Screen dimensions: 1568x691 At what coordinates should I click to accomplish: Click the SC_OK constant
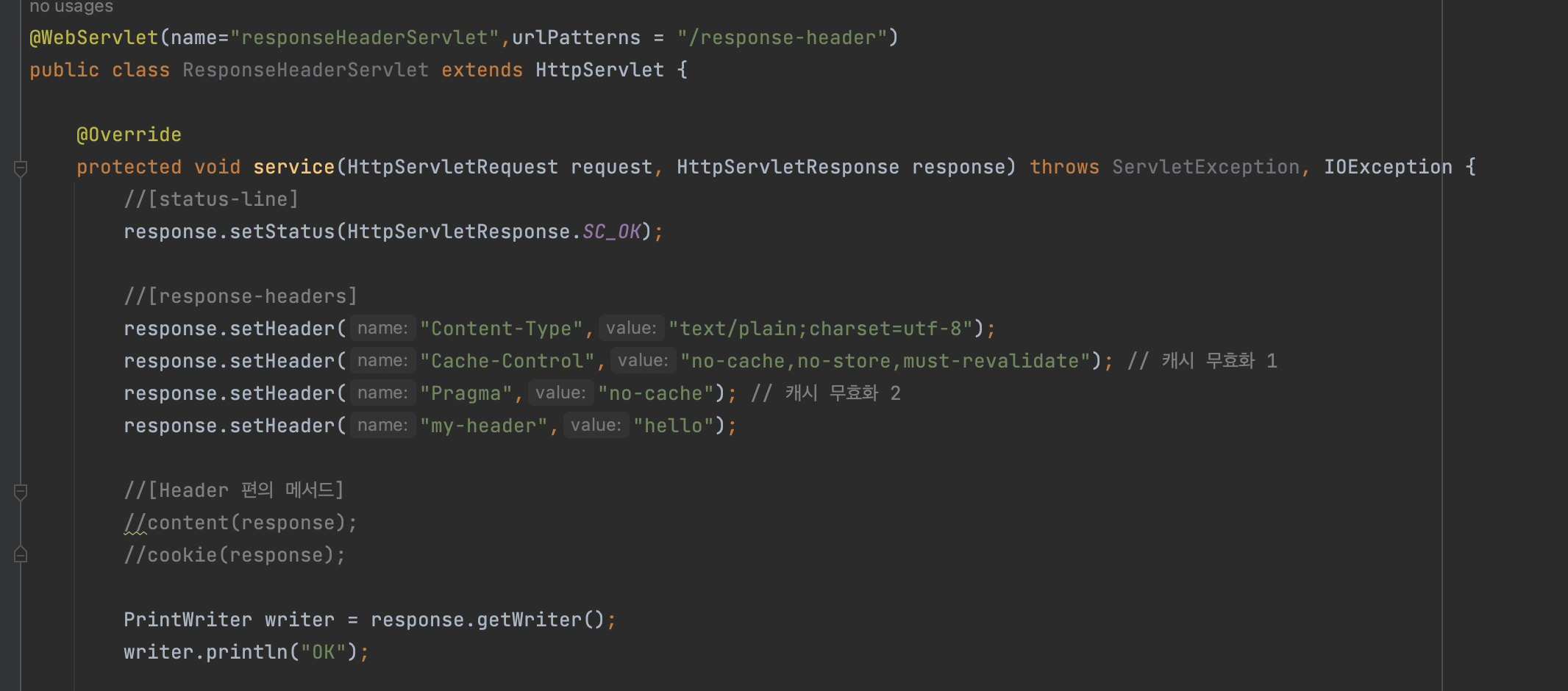611,232
